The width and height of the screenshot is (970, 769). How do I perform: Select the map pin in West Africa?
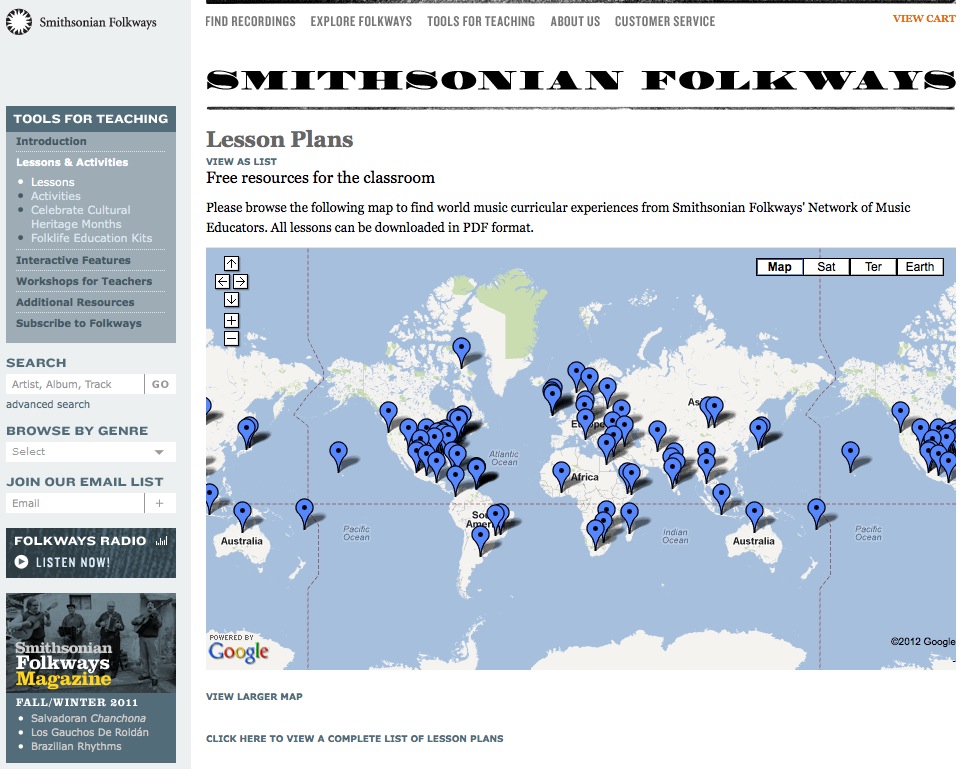[561, 476]
